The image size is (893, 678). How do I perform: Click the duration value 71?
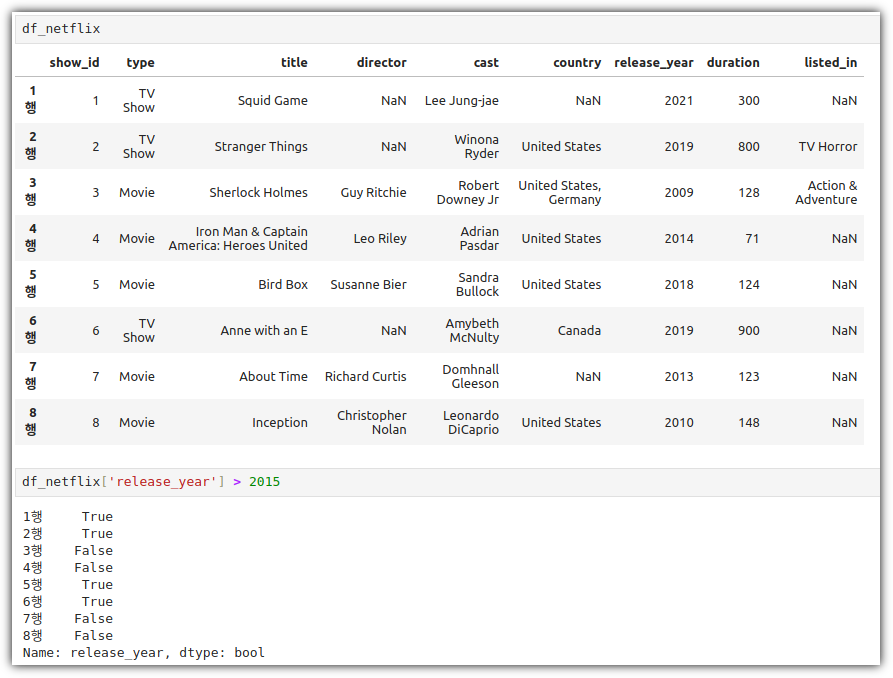(x=752, y=239)
